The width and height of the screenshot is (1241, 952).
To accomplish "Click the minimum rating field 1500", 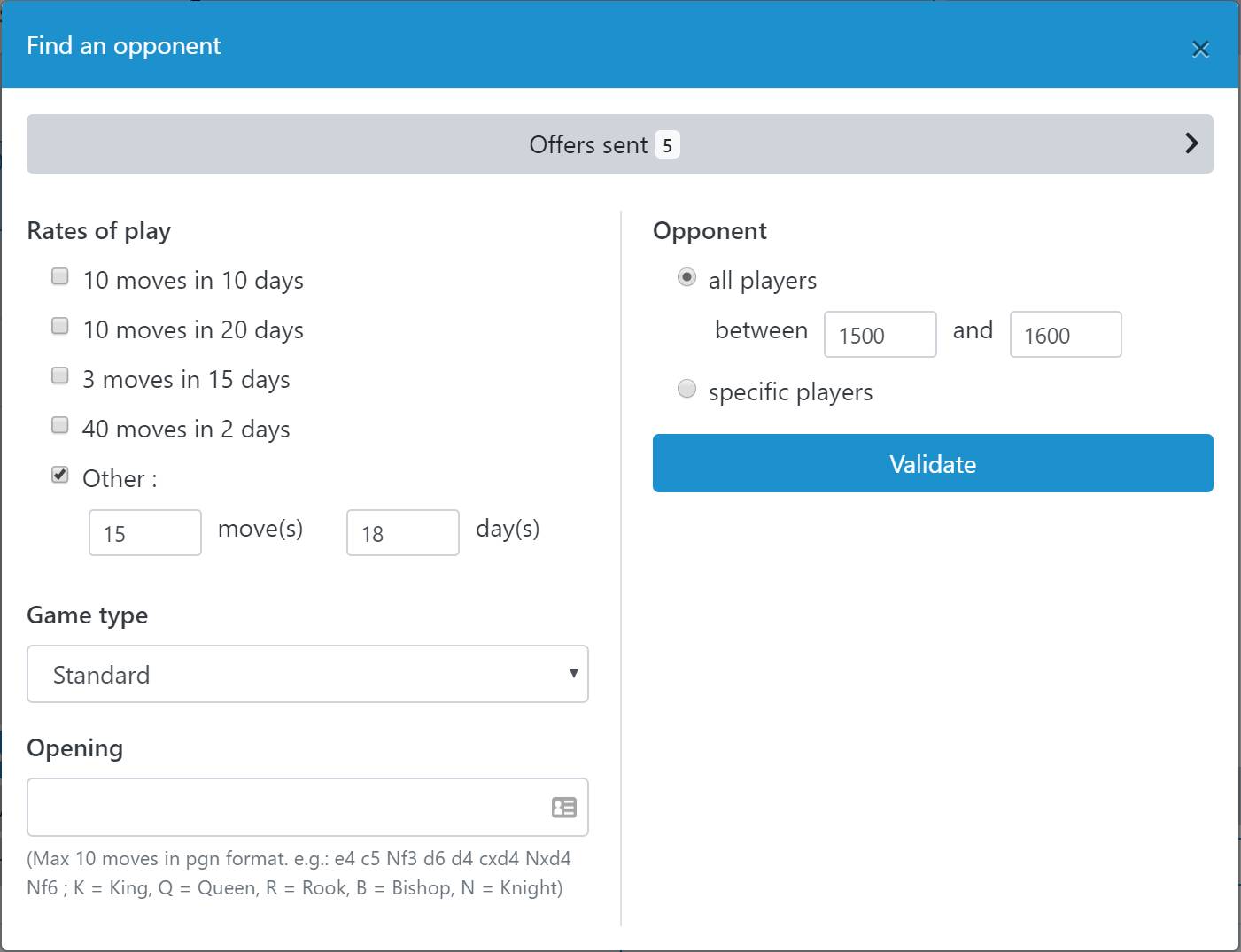I will coord(880,334).
